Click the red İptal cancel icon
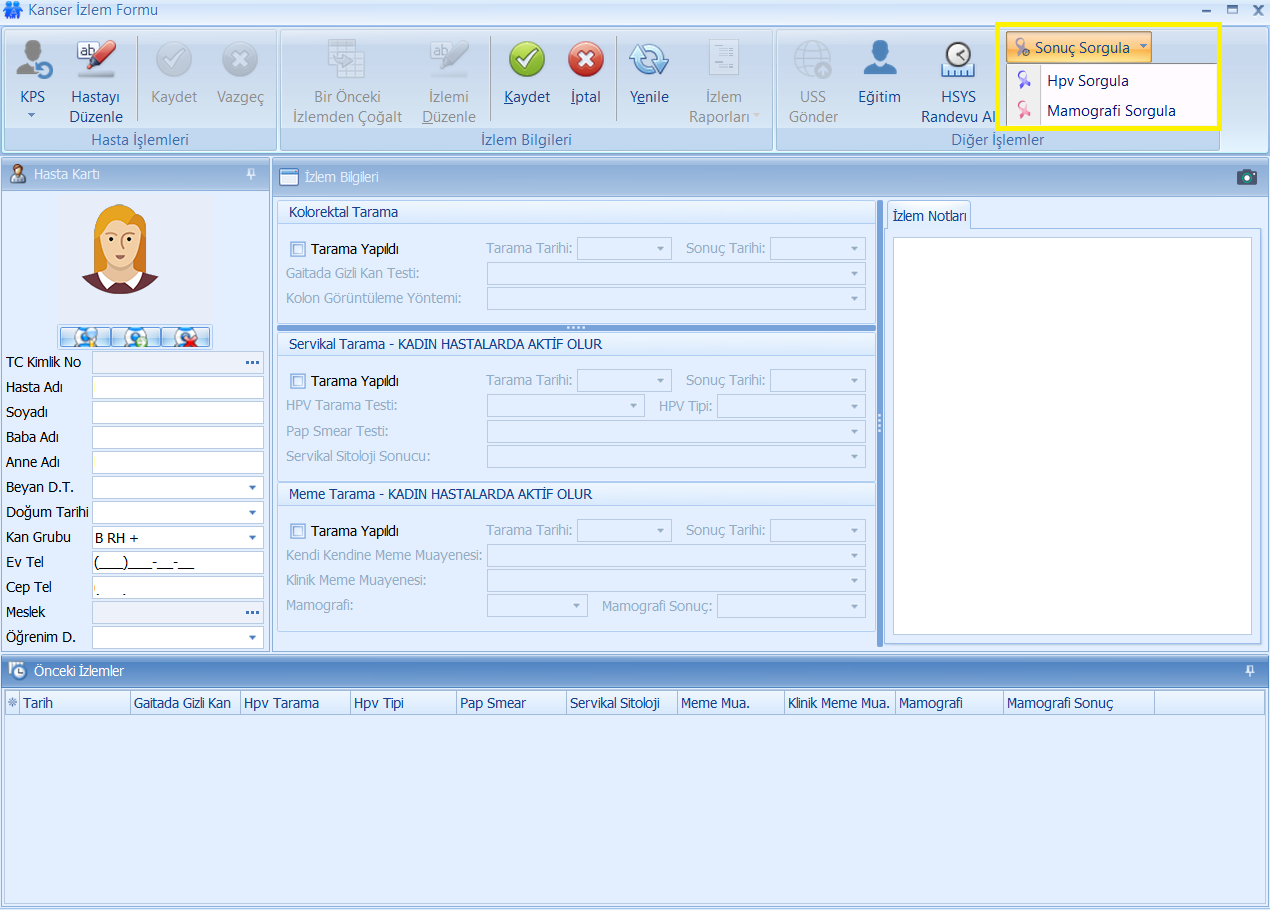This screenshot has width=1270, height=910. click(x=585, y=62)
